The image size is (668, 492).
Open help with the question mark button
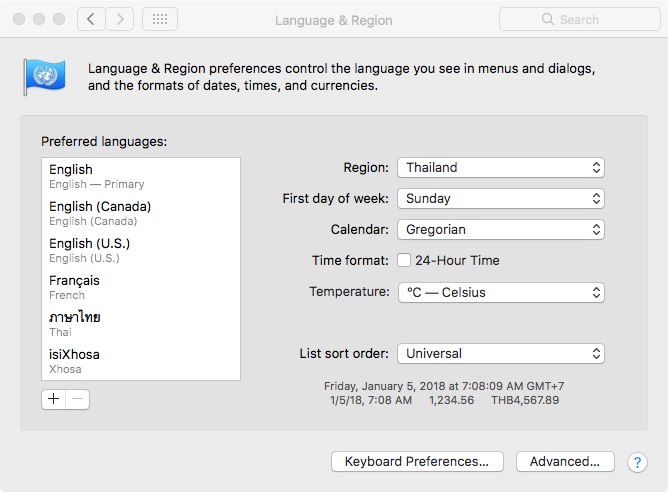636,462
